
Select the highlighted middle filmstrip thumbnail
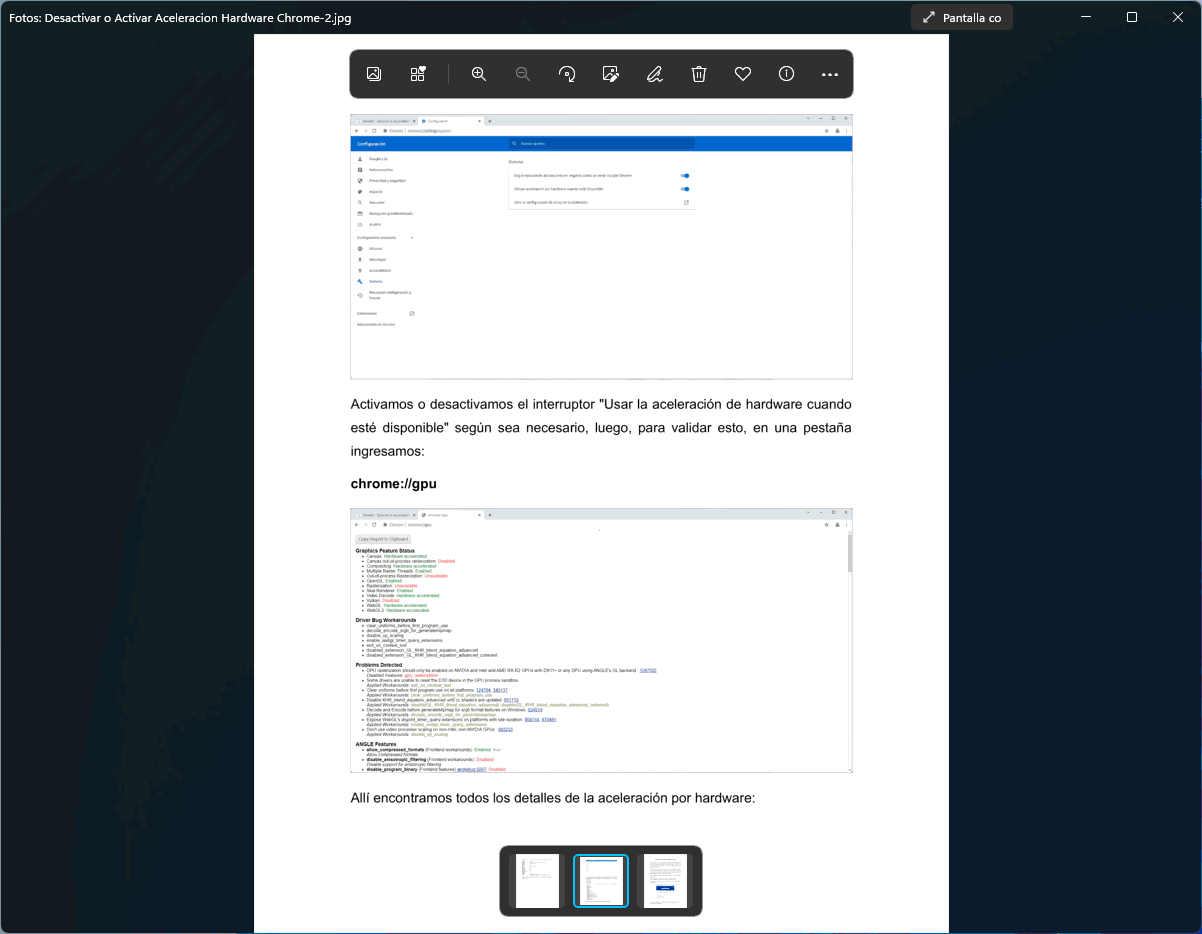click(601, 881)
